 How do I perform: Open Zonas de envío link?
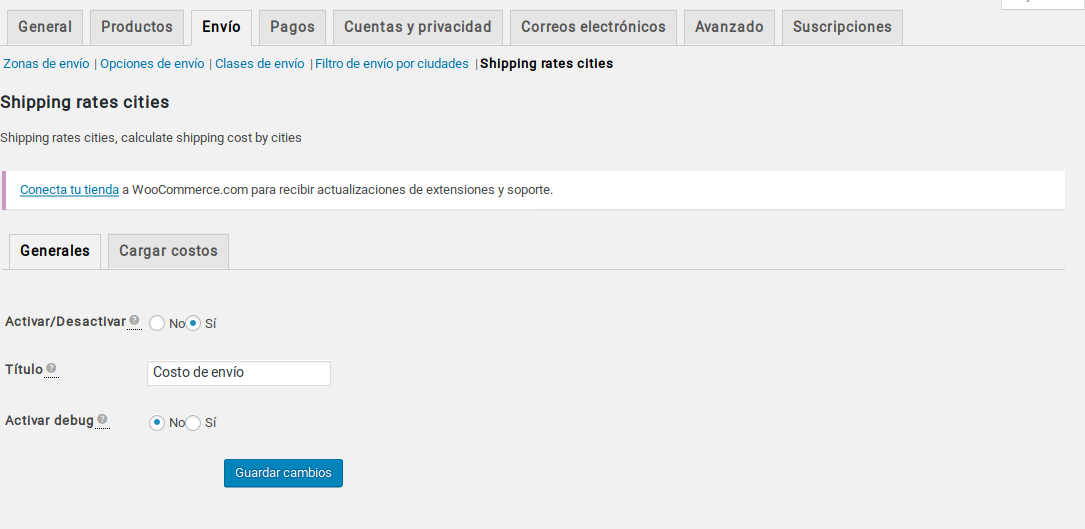coord(46,64)
